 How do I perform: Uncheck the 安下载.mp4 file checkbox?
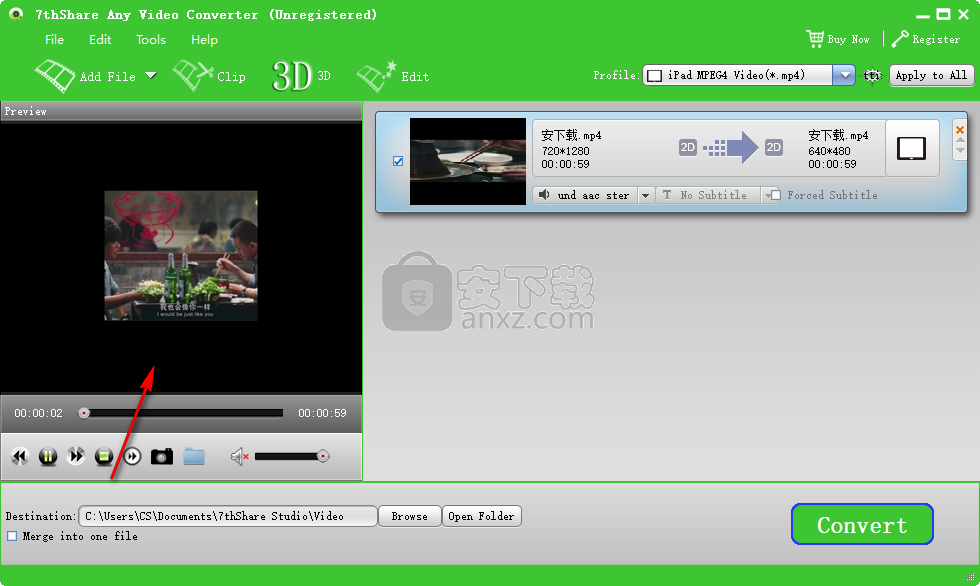click(398, 161)
